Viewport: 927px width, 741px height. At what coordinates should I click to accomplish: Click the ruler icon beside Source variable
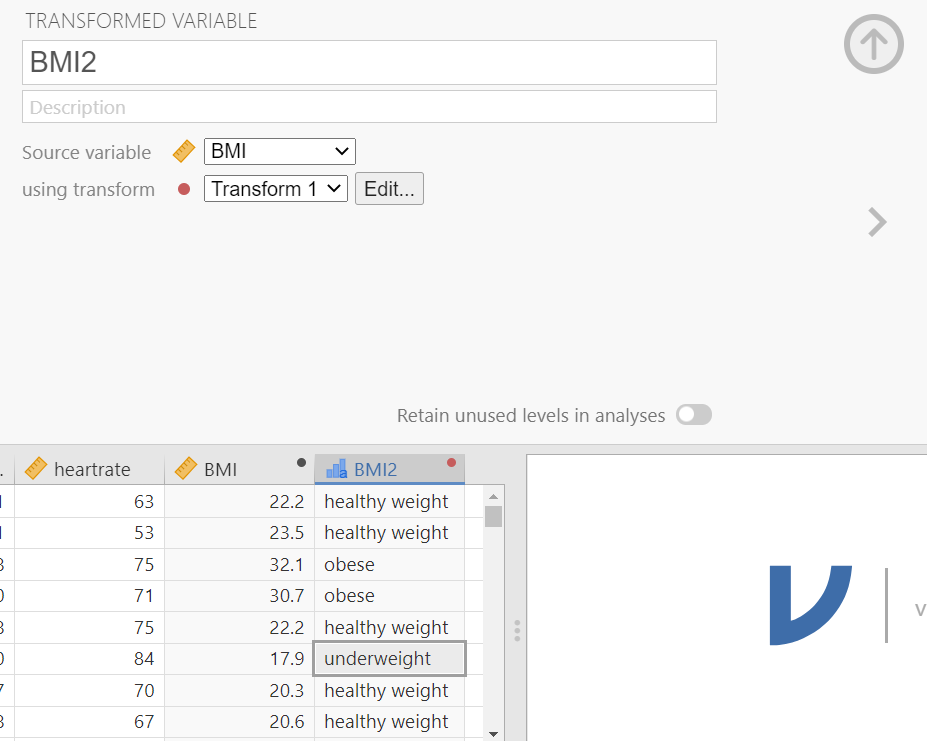184,152
